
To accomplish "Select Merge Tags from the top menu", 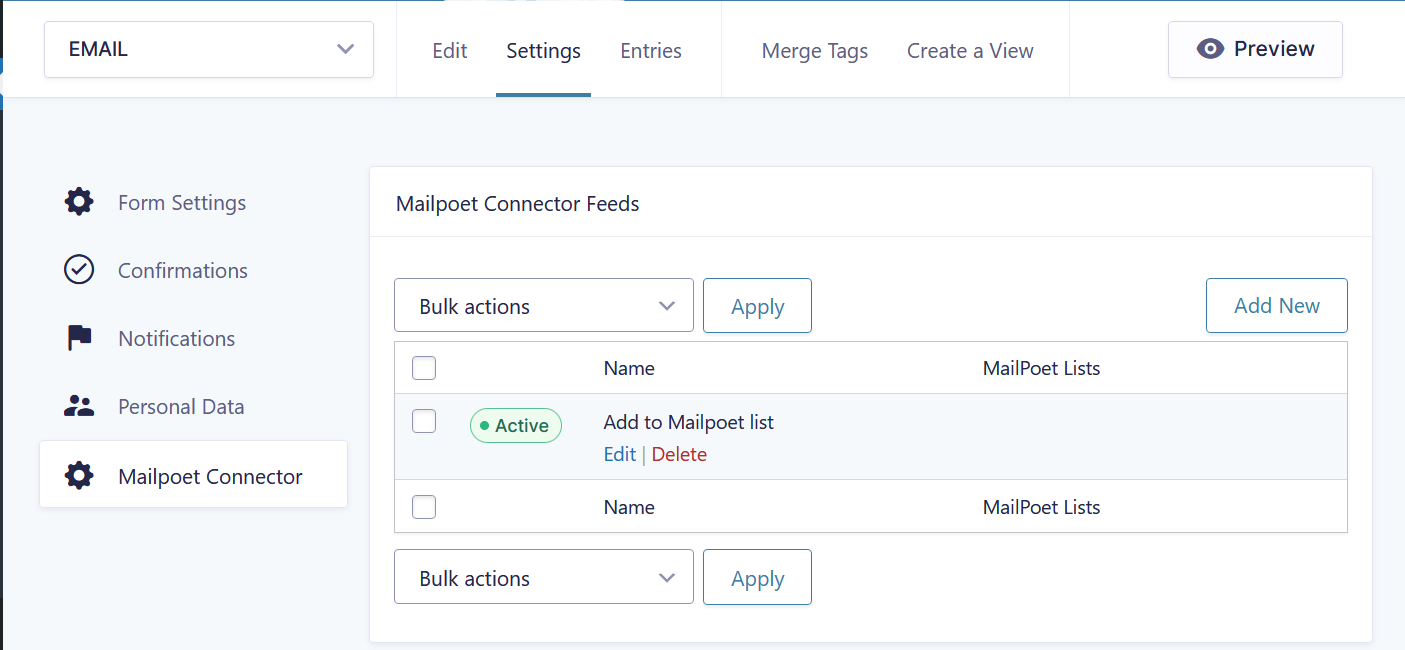I will 814,50.
